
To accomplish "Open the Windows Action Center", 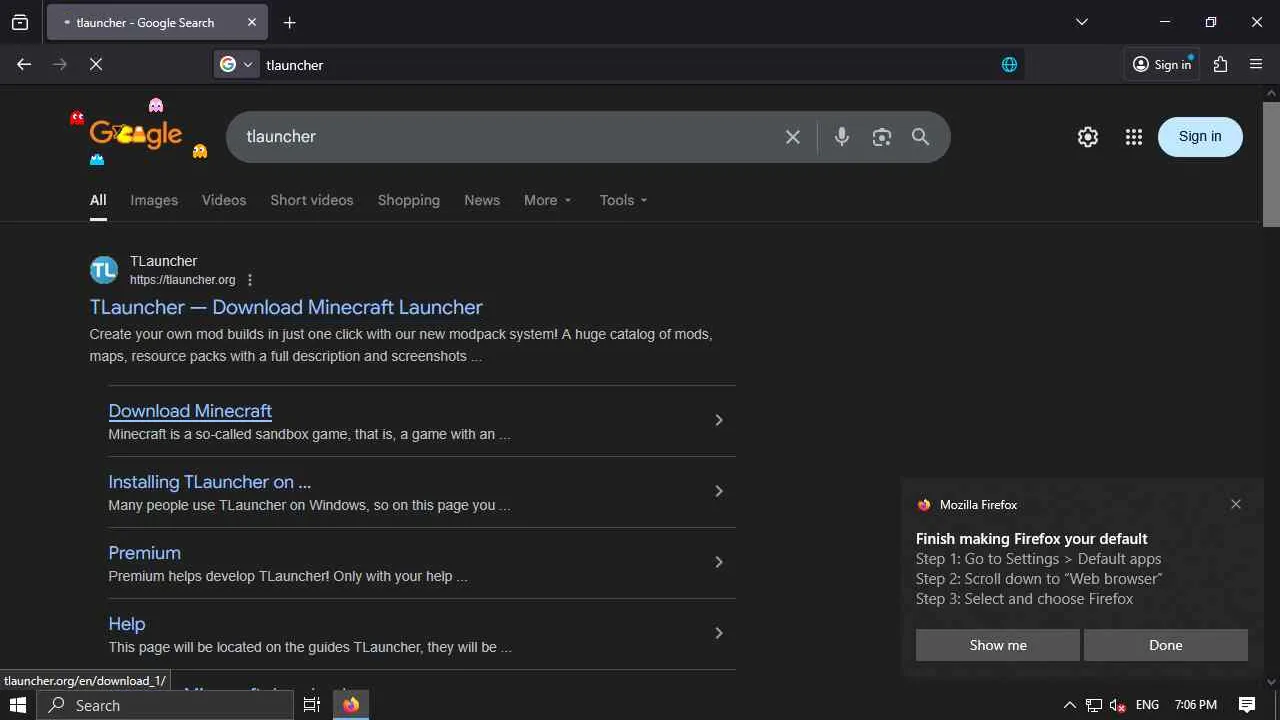I will coord(1247,705).
